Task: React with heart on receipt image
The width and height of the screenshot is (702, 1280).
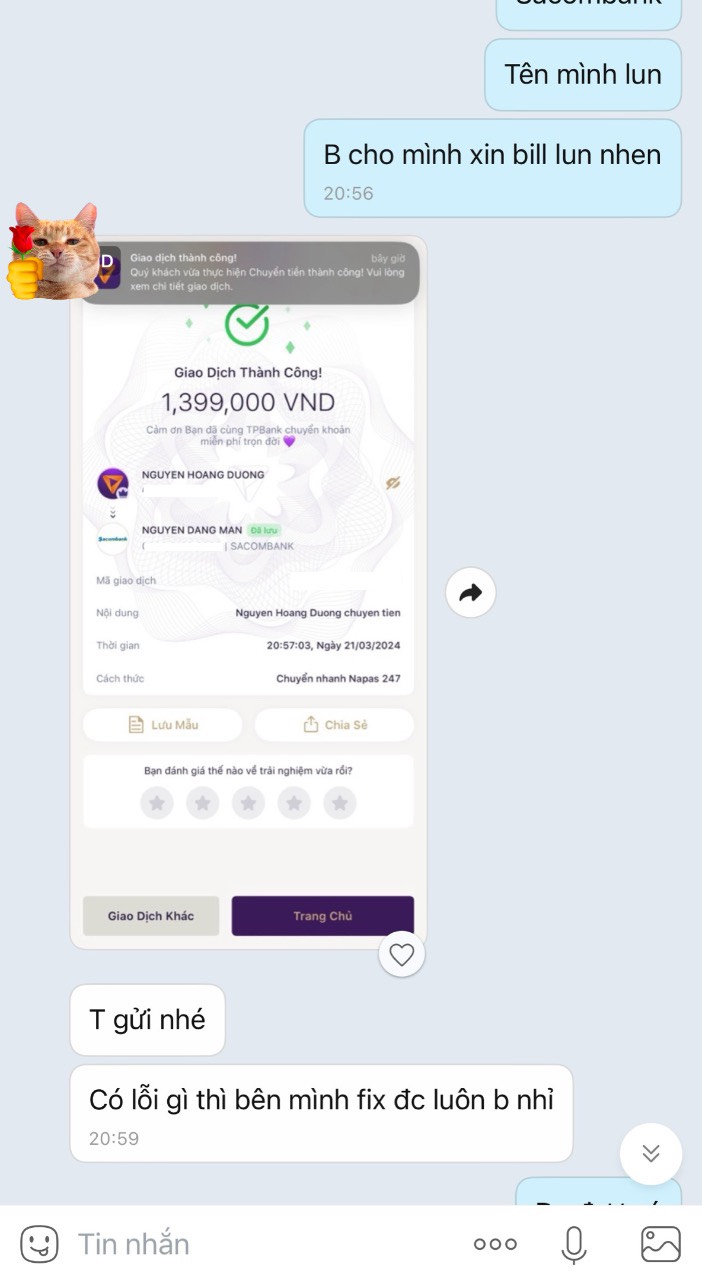Action: click(401, 955)
